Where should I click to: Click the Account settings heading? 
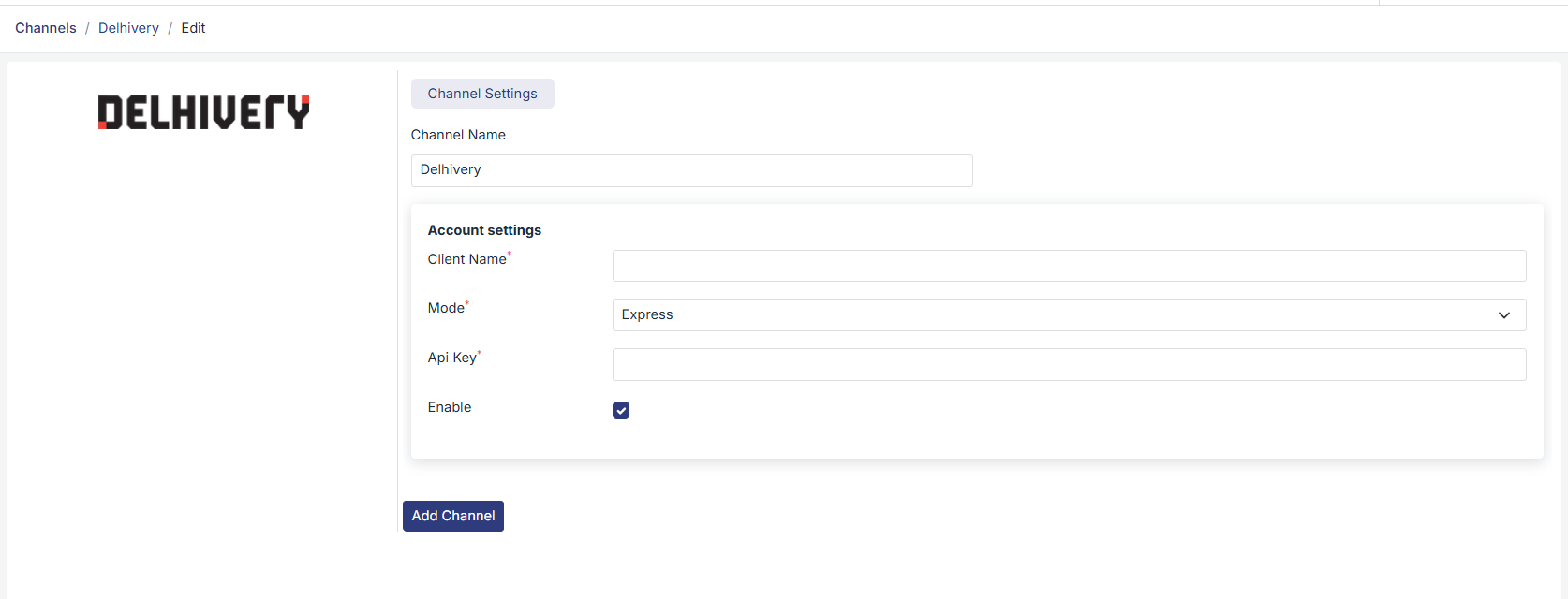point(484,230)
